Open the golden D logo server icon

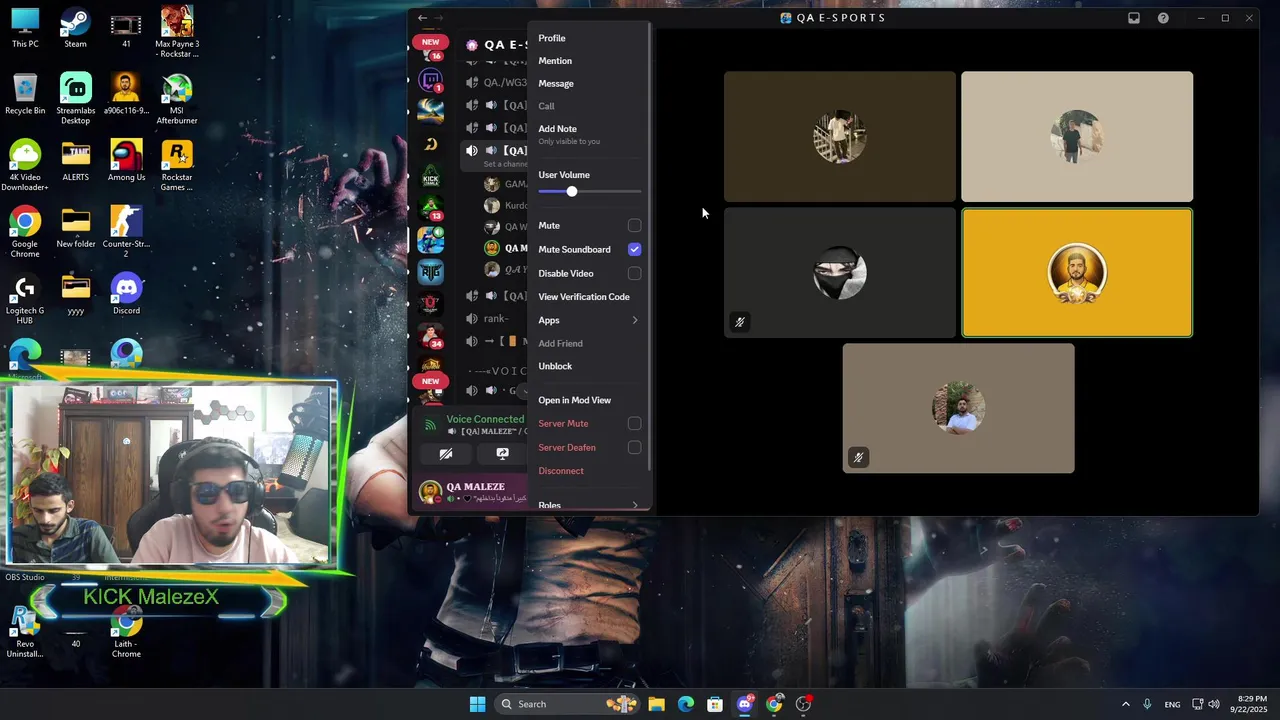(x=431, y=145)
